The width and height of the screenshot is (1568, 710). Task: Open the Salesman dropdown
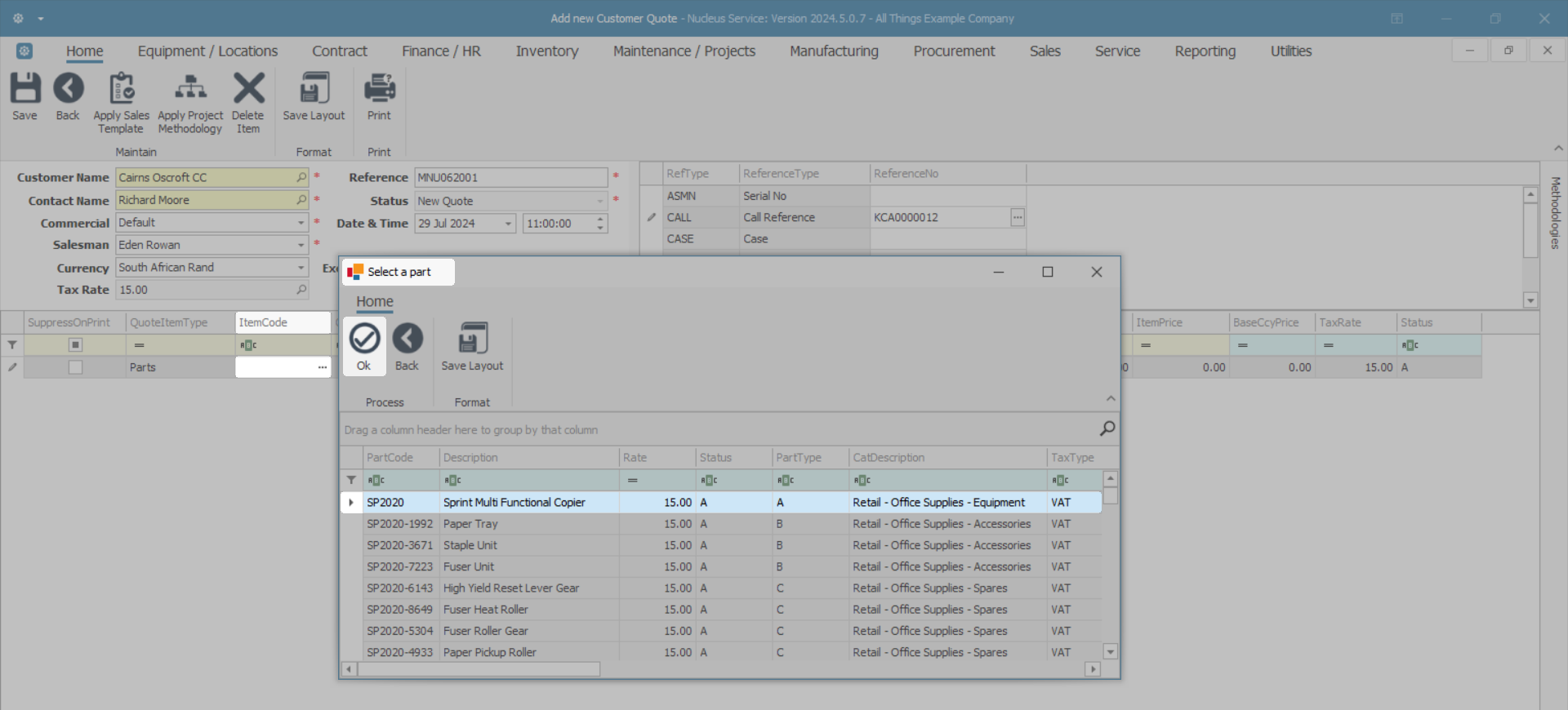point(301,245)
